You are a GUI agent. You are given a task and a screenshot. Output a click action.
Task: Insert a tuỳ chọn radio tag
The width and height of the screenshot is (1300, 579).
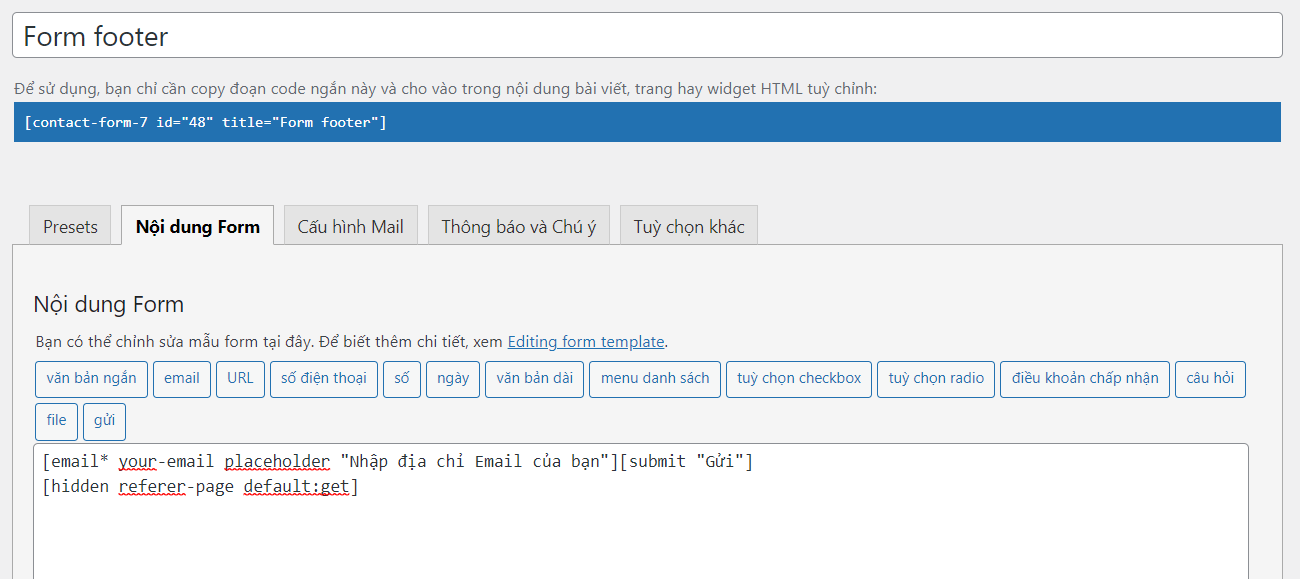coord(936,379)
